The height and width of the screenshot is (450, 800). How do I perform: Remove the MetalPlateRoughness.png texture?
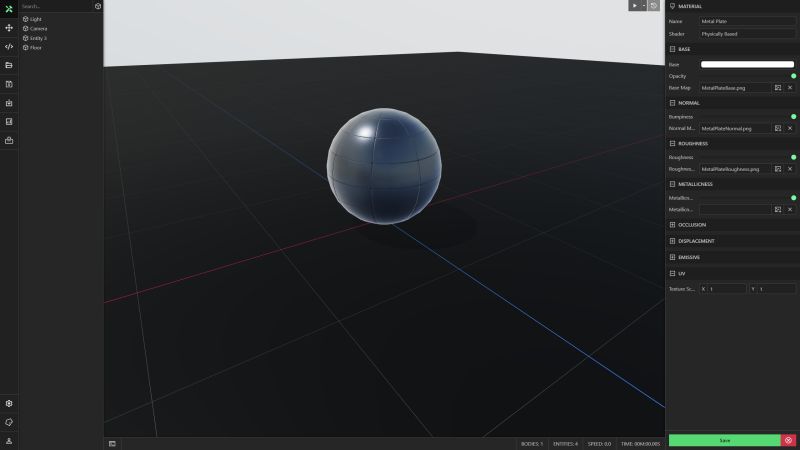coord(790,169)
